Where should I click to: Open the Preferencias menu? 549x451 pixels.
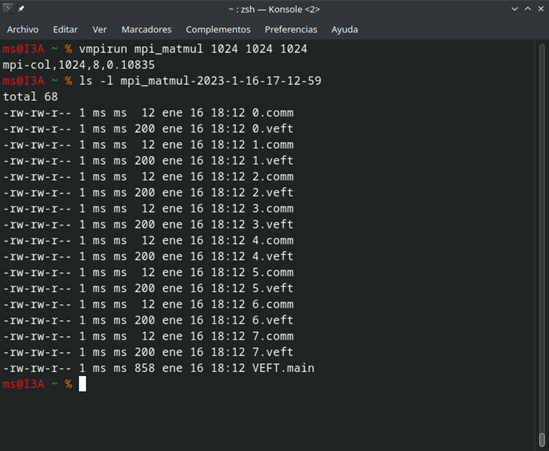pos(291,30)
